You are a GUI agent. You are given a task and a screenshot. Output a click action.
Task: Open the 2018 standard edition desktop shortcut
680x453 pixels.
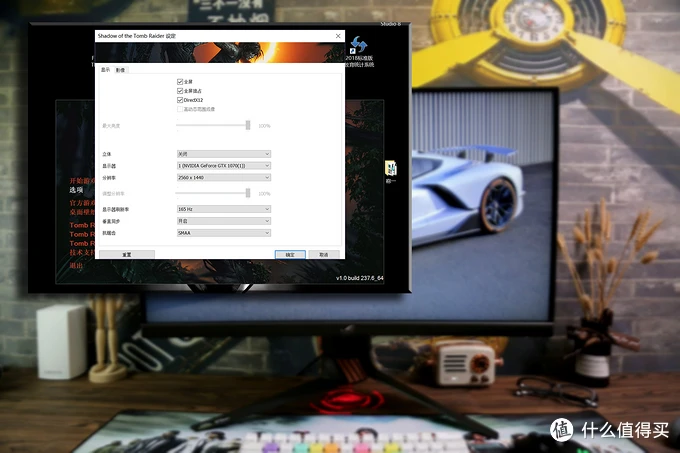(x=360, y=51)
